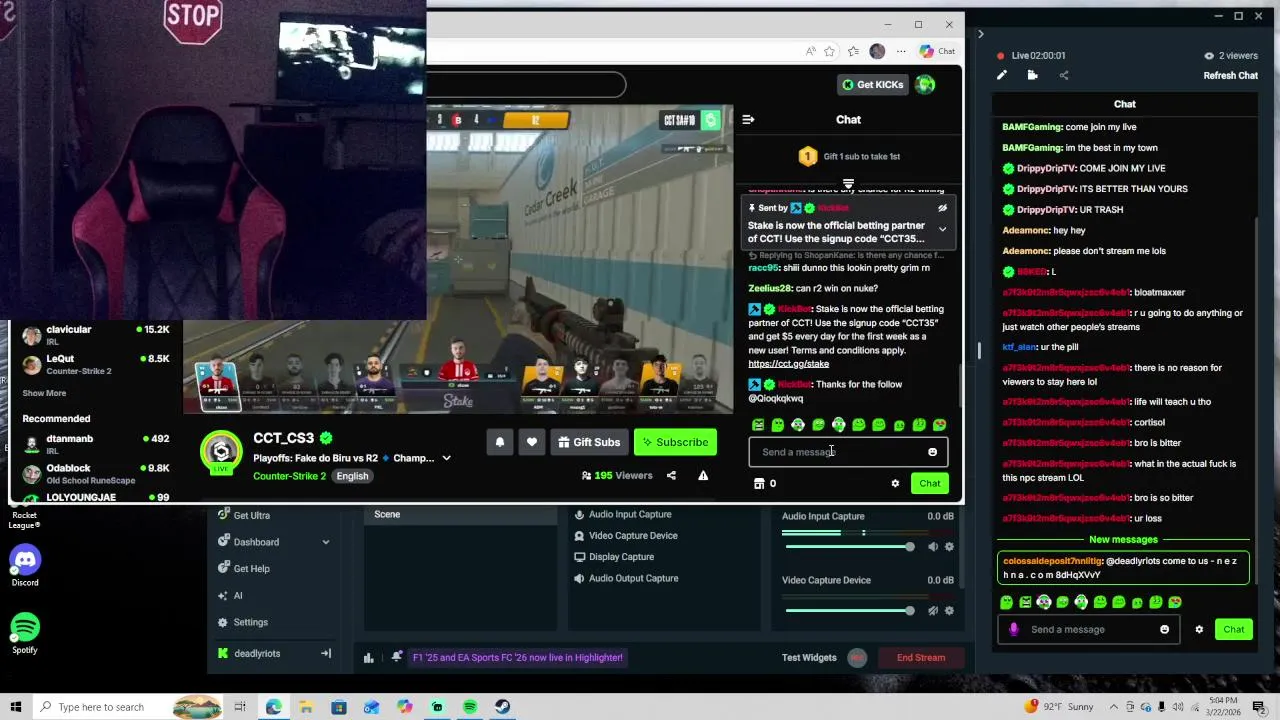Click Show More under followed channels
The width and height of the screenshot is (1280, 720).
44,393
